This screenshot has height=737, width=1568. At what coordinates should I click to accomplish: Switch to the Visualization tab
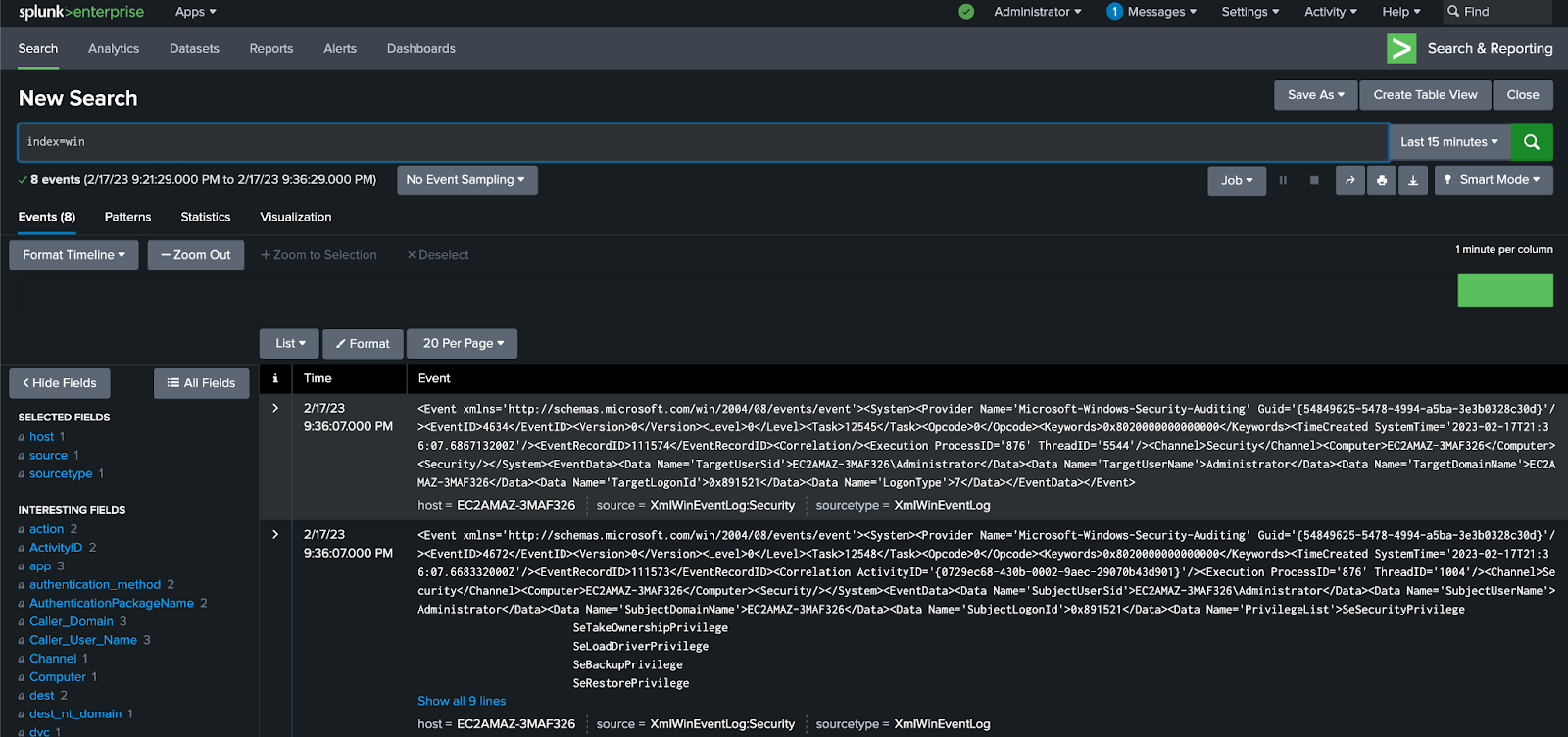point(296,218)
